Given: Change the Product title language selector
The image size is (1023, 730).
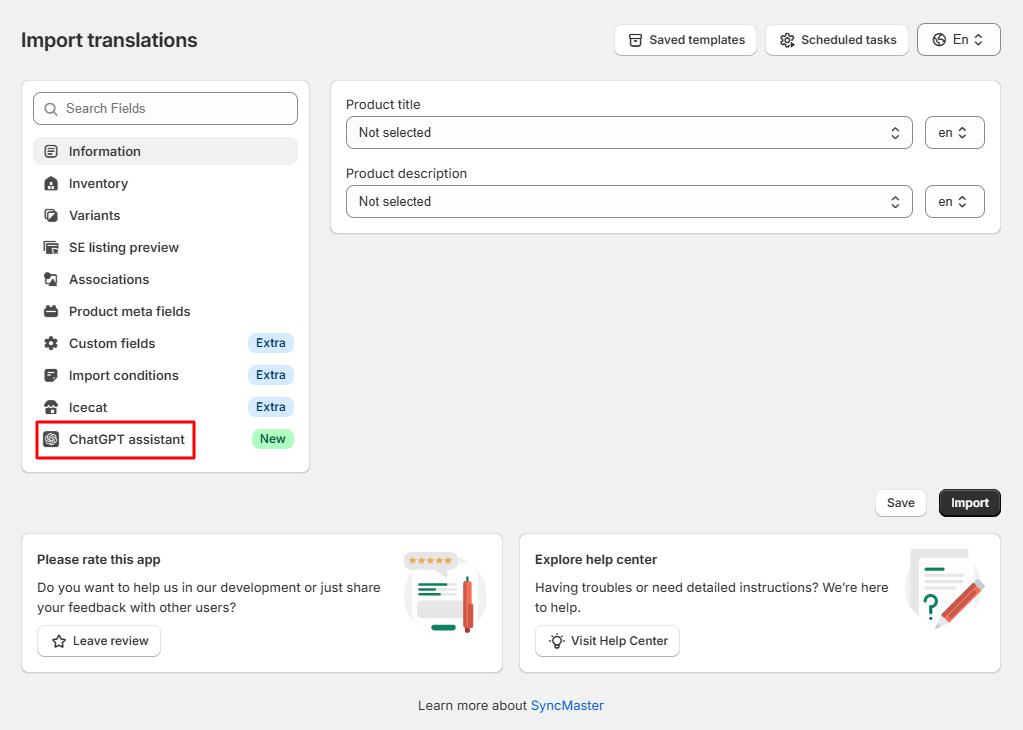Looking at the screenshot, I should click(x=954, y=132).
